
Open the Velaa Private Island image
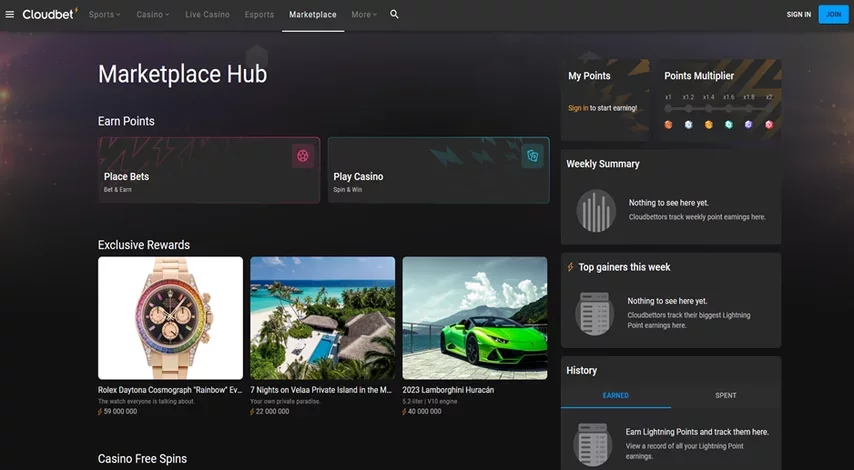coord(322,318)
